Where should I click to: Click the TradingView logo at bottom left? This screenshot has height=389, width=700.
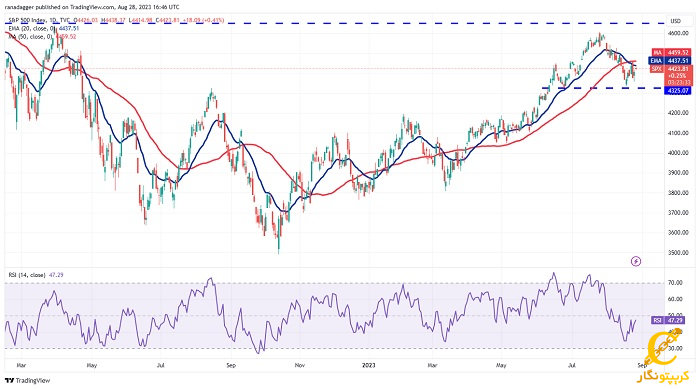(x=27, y=381)
